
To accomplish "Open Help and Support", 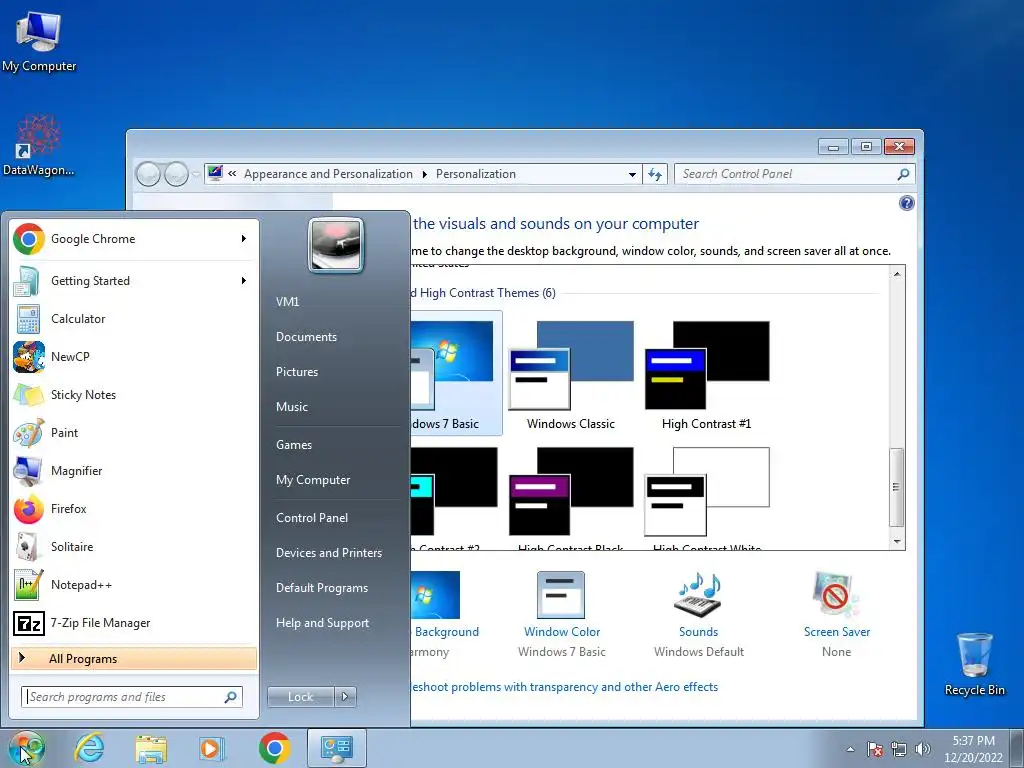I will [322, 623].
